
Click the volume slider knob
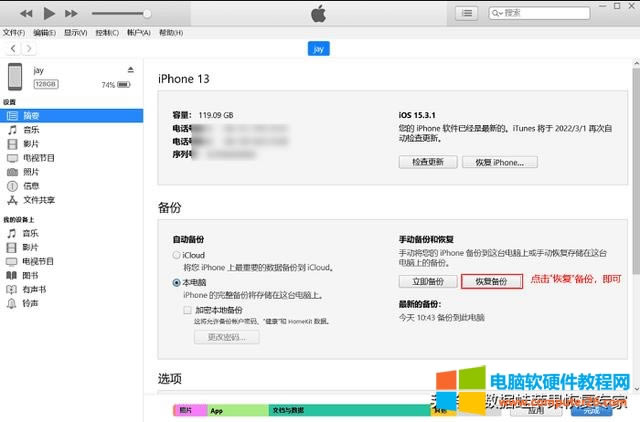pyautogui.click(x=147, y=13)
